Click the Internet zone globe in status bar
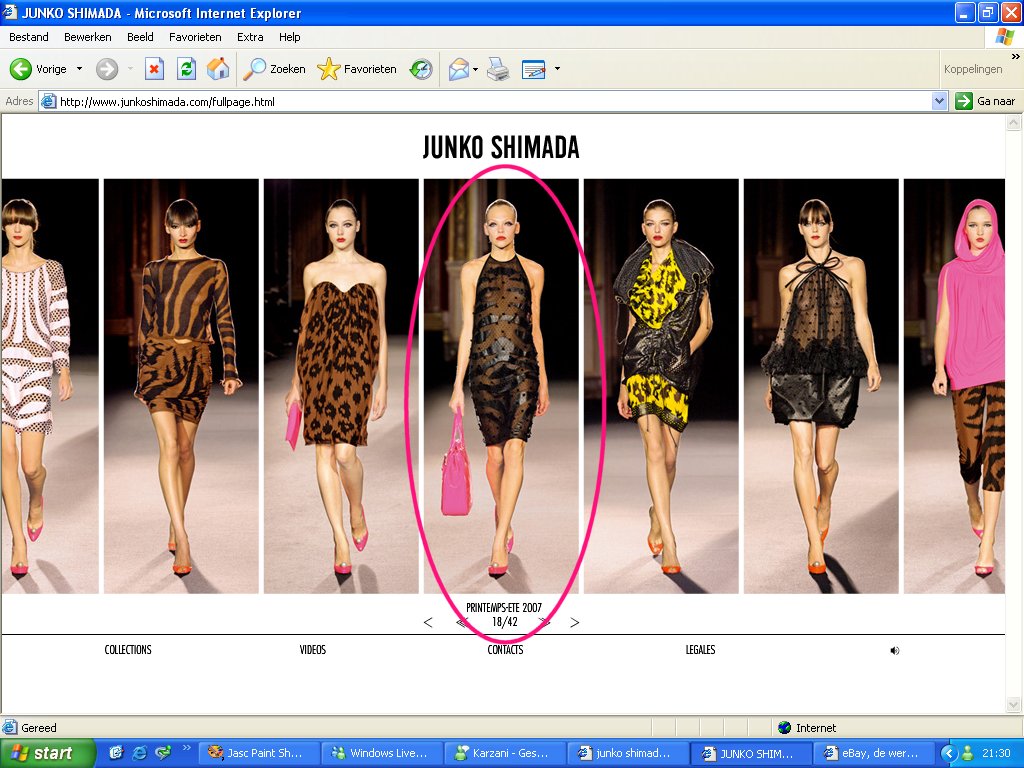This screenshot has height=768, width=1024. pos(784,728)
